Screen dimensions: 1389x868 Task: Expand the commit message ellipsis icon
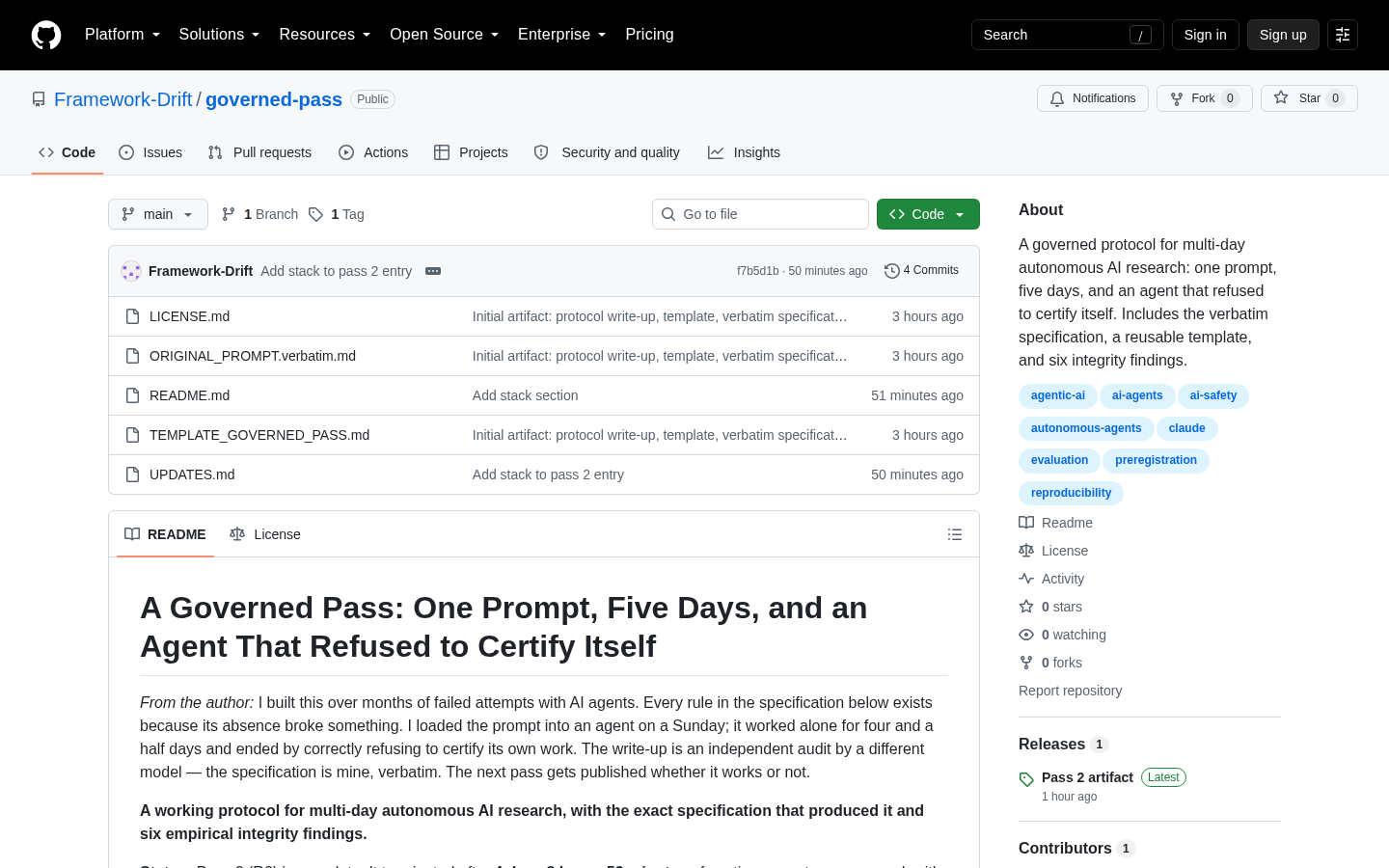coord(433,271)
